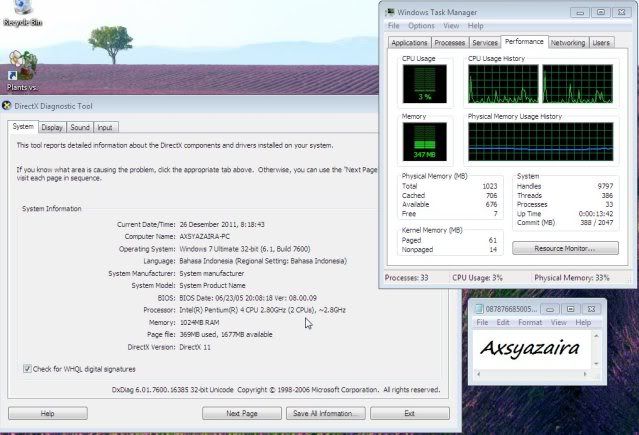Screen dimensions: 639x435
Task: Open the Users tab
Action: (x=601, y=43)
